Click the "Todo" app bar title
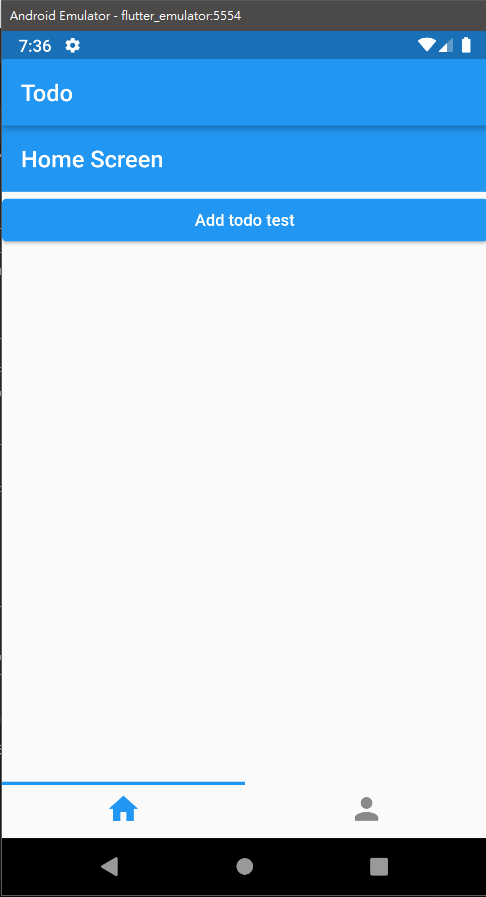This screenshot has height=897, width=486. (47, 93)
